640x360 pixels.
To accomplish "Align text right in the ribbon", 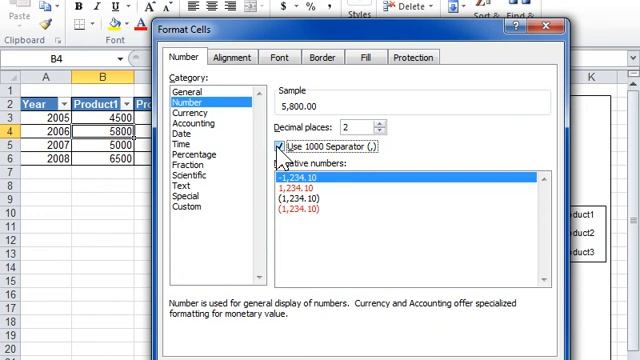I will (230, 6).
